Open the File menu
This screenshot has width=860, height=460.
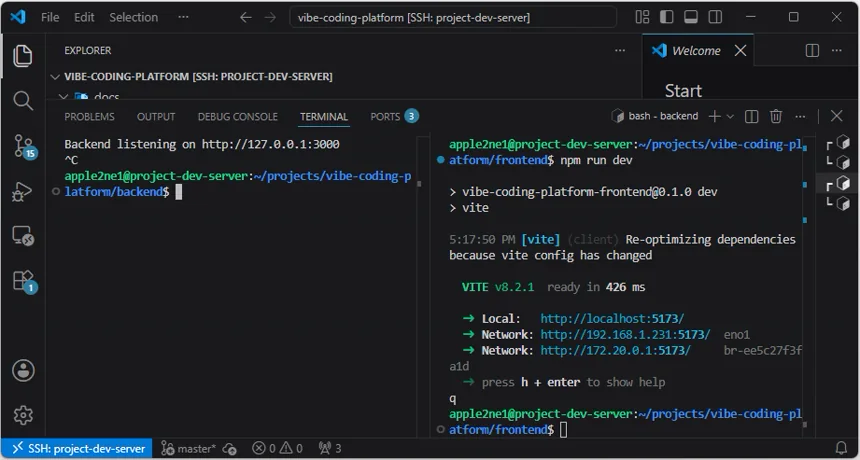[50, 18]
